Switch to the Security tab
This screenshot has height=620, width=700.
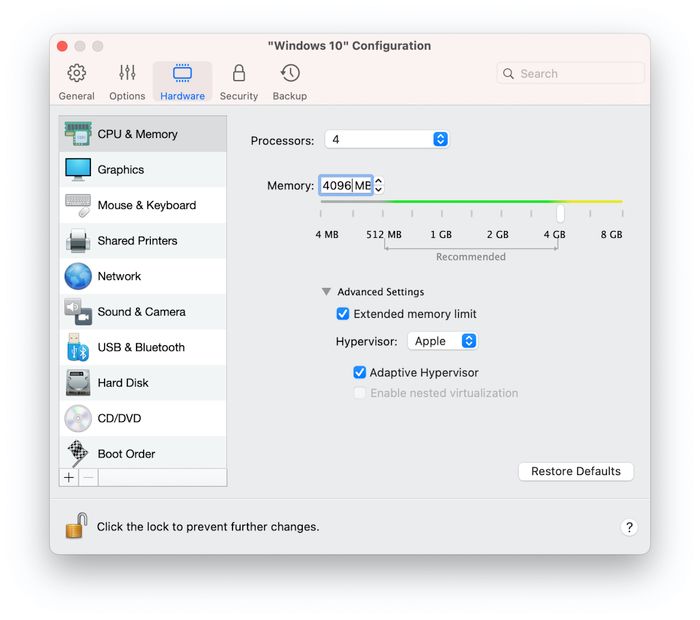pos(238,82)
